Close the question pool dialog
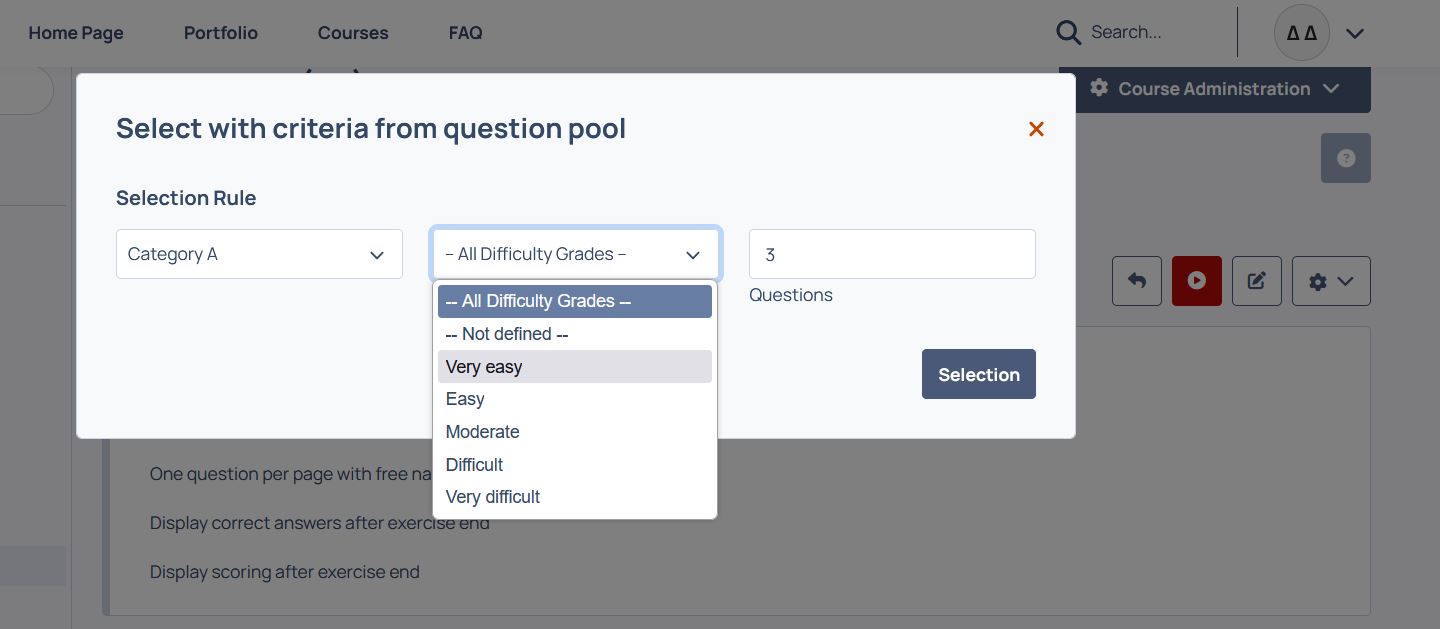 tap(1036, 129)
